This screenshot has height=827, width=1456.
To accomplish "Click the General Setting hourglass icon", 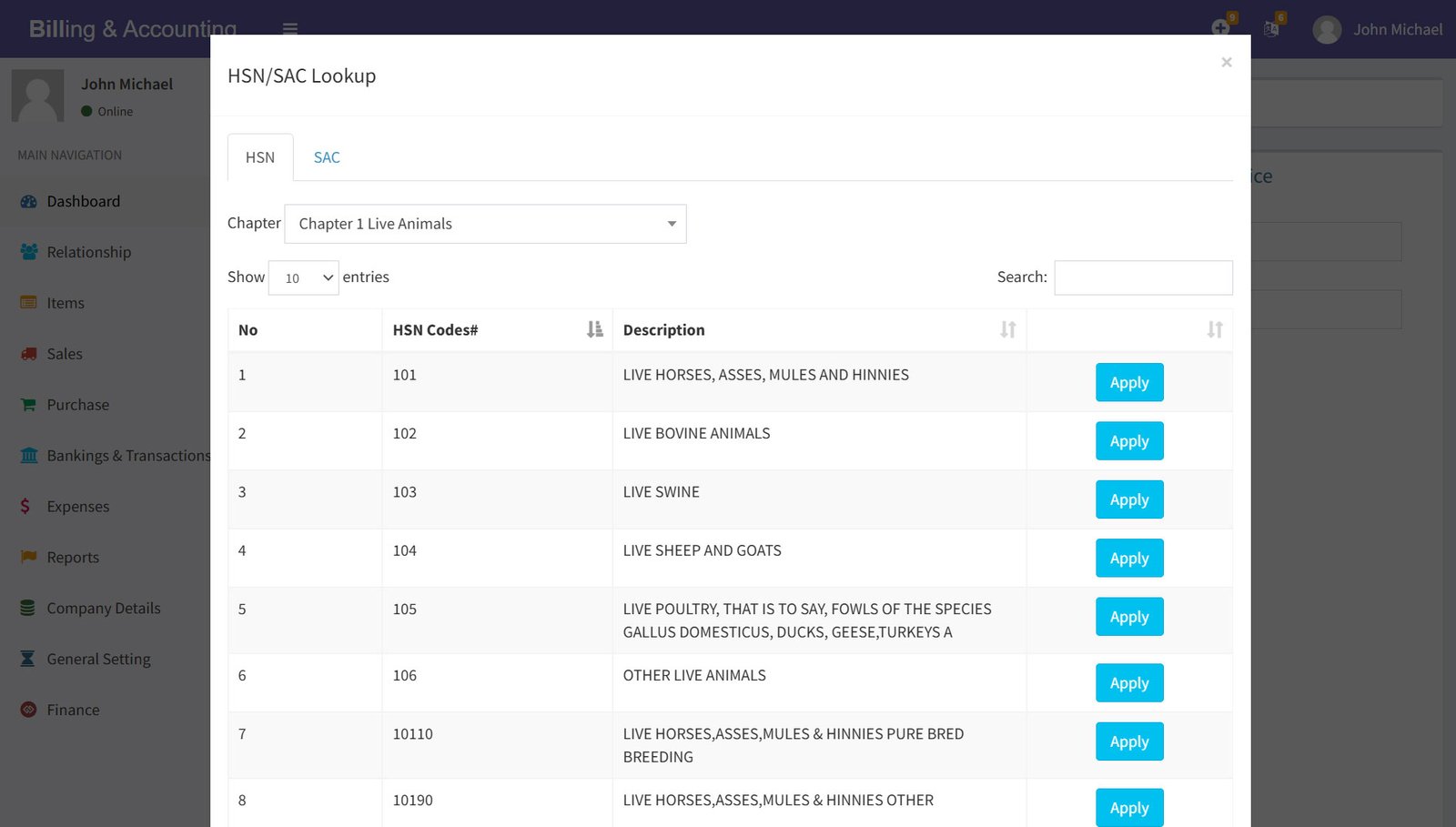I will click(x=28, y=659).
